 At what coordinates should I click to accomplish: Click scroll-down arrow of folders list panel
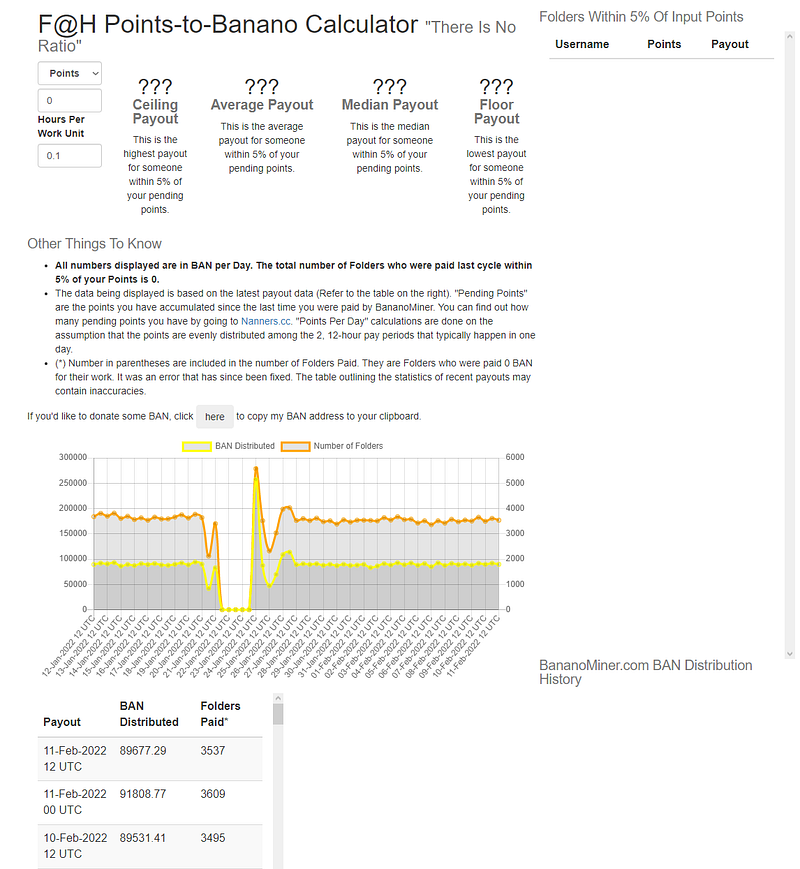pyautogui.click(x=789, y=654)
